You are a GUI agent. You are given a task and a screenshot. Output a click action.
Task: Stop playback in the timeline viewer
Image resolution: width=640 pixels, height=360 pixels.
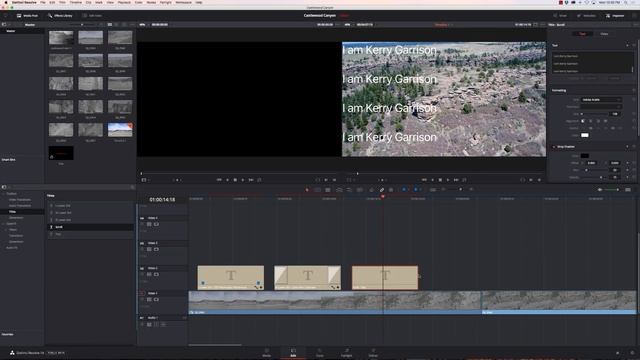pyautogui.click(x=440, y=180)
